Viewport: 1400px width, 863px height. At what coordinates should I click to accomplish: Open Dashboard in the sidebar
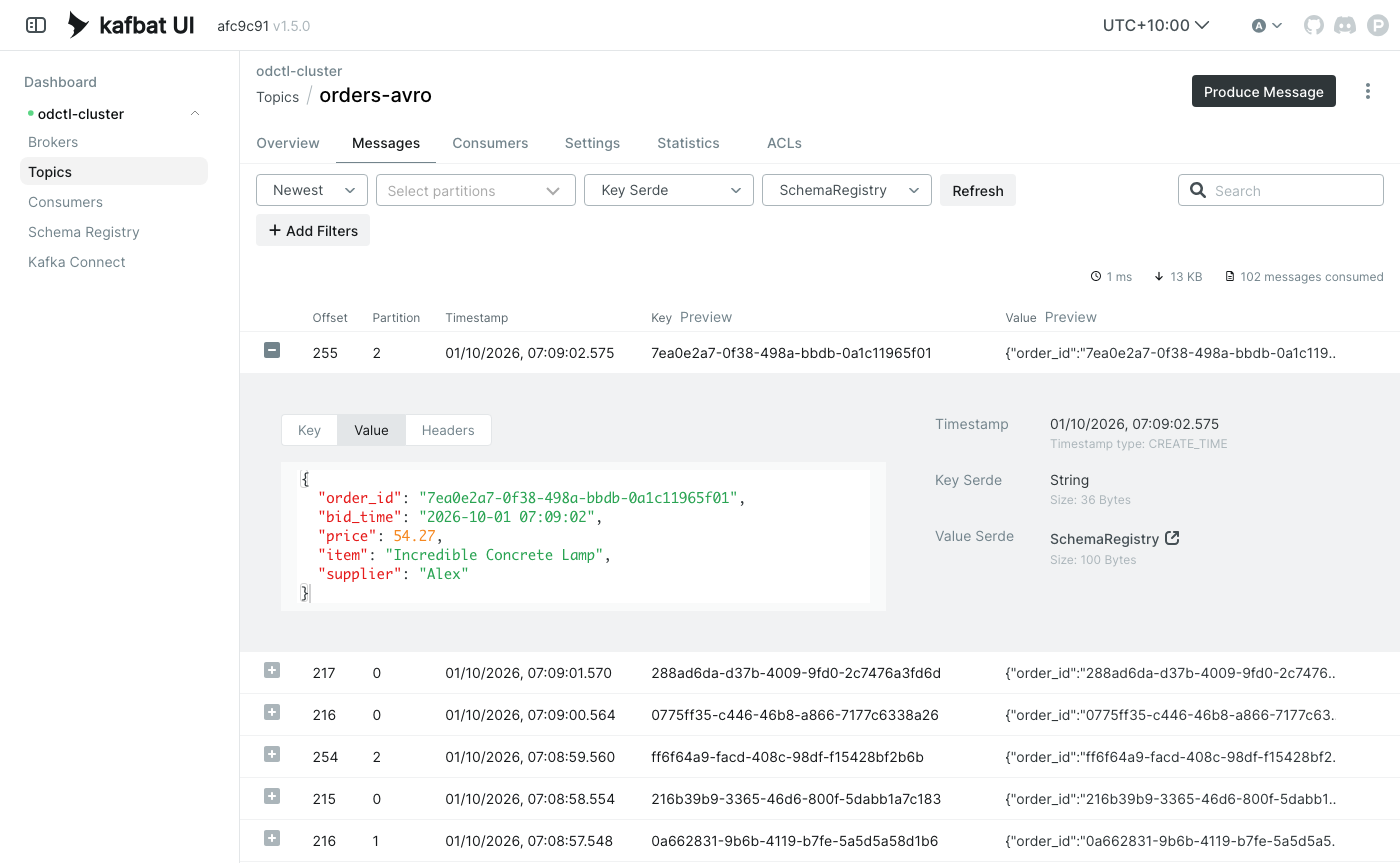[60, 82]
